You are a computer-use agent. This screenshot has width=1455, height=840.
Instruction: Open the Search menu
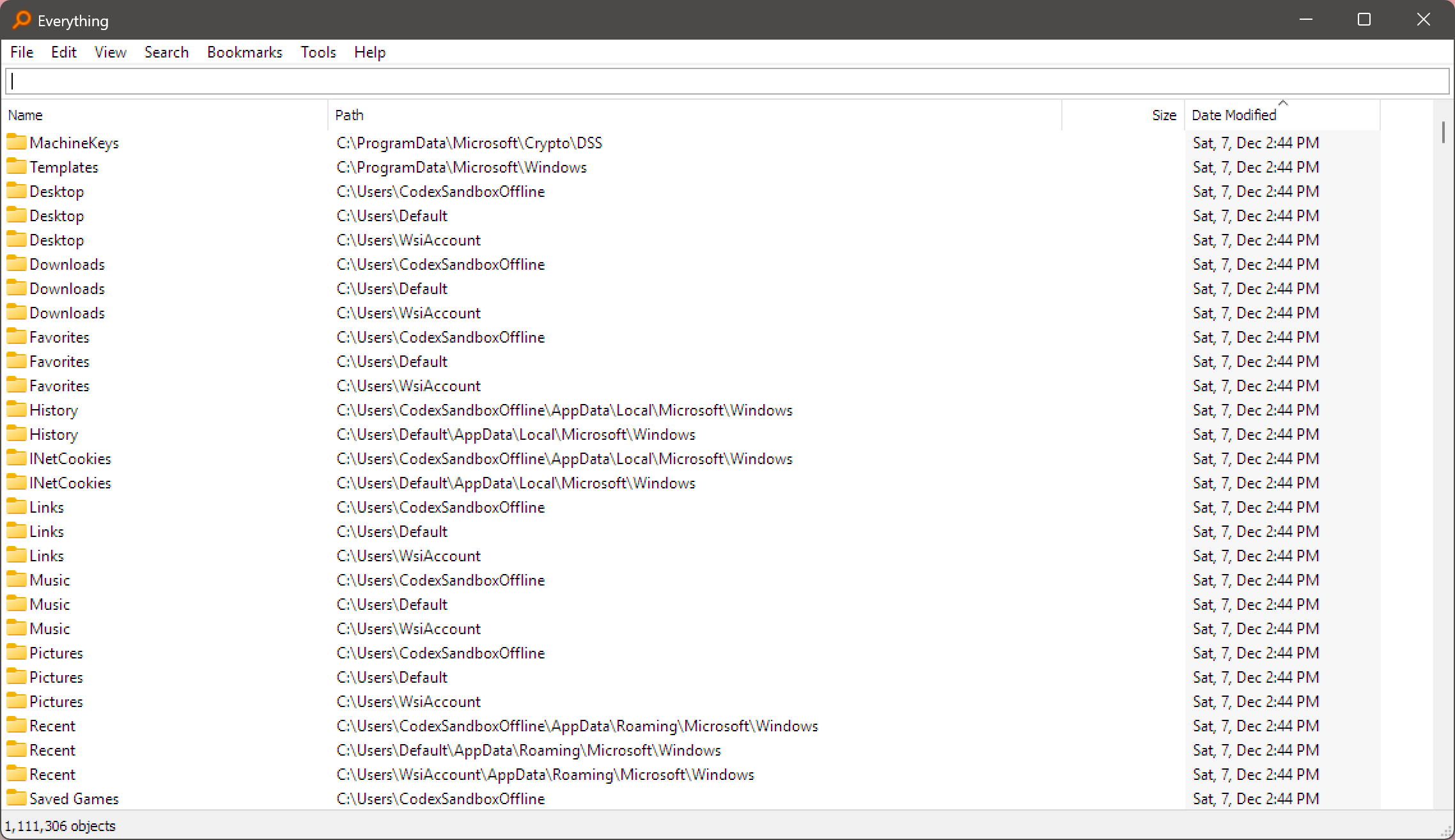(166, 52)
